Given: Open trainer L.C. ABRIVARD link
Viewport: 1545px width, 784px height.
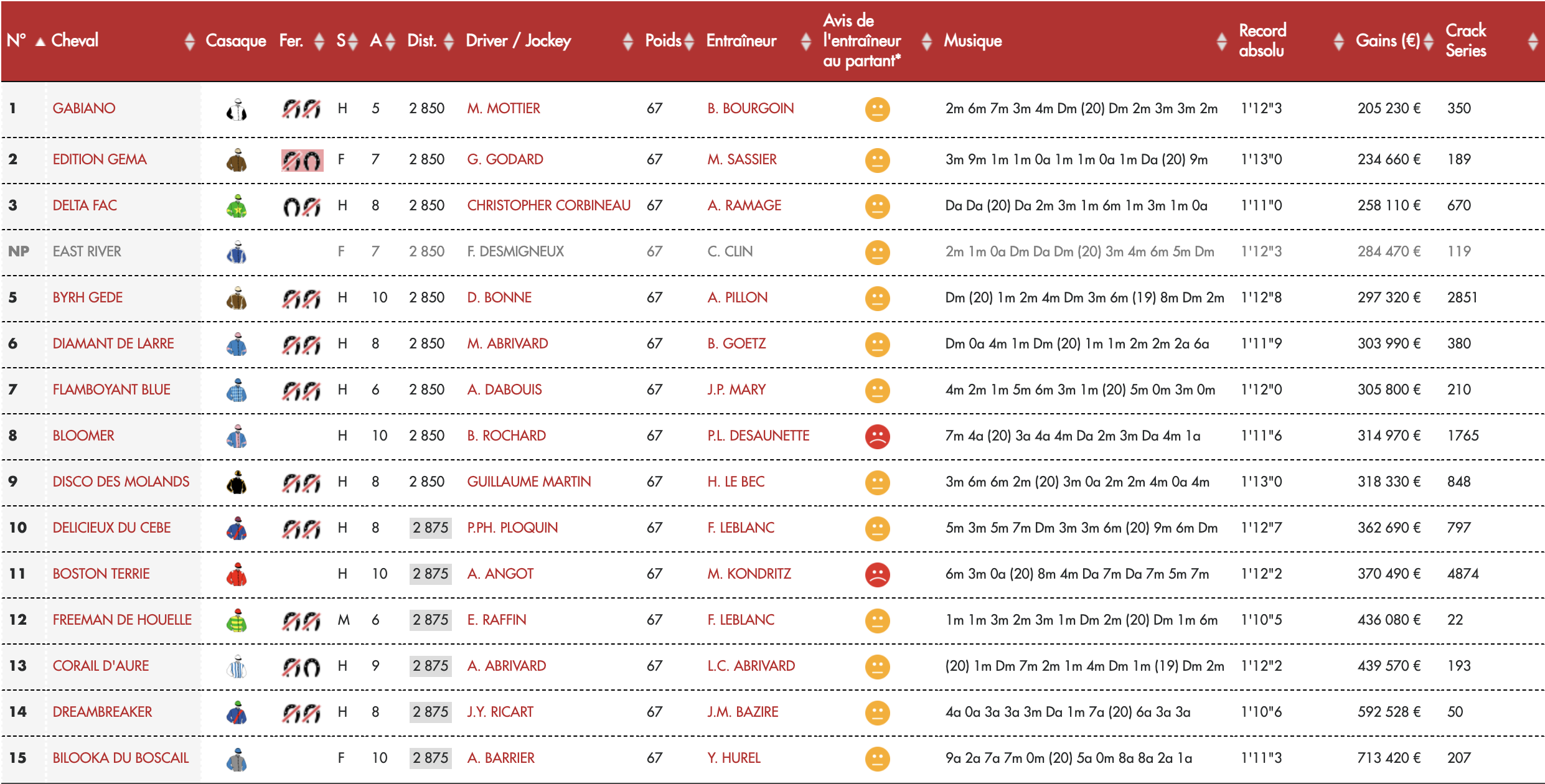Looking at the screenshot, I should point(751,666).
